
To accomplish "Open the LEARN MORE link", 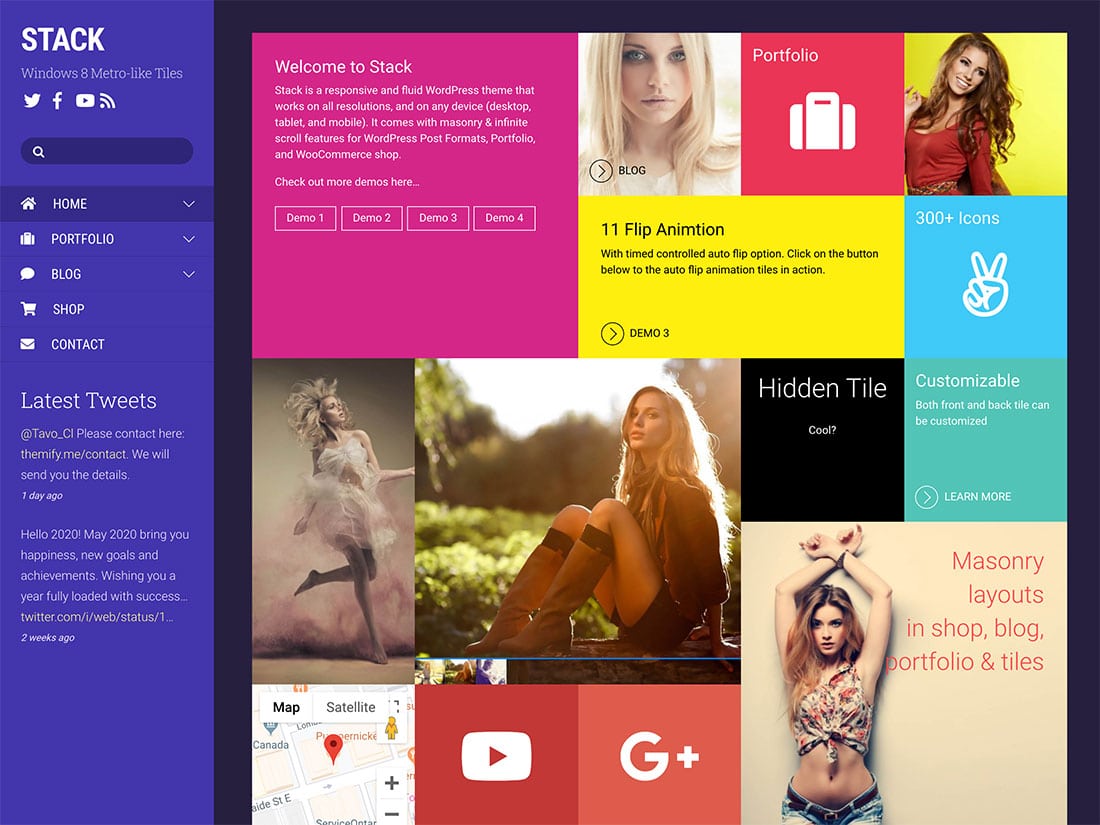I will coord(977,497).
